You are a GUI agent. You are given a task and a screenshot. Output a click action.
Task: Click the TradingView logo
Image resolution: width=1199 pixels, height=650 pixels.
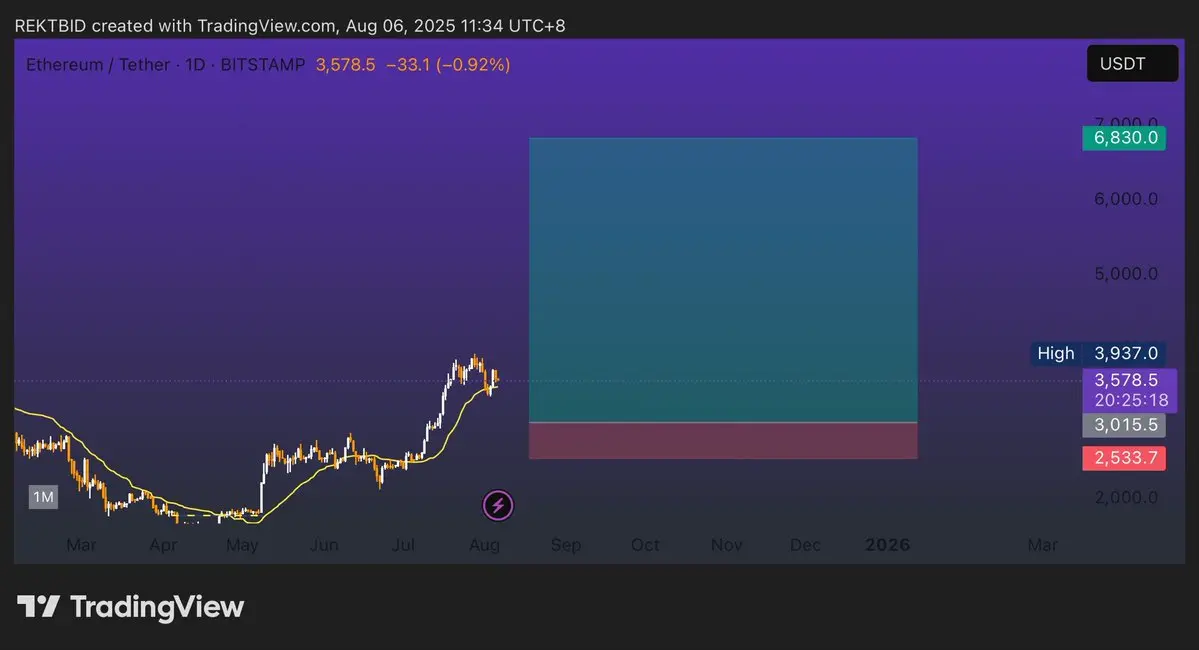[131, 606]
